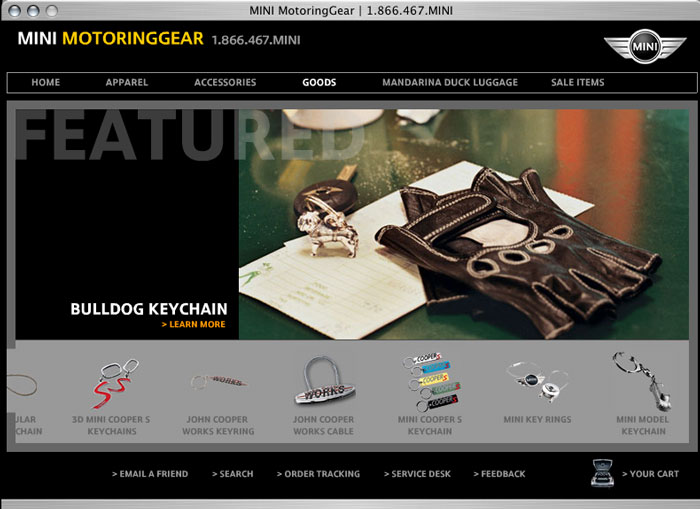Open the HOME navigation tab
The width and height of the screenshot is (700, 509).
tap(46, 83)
